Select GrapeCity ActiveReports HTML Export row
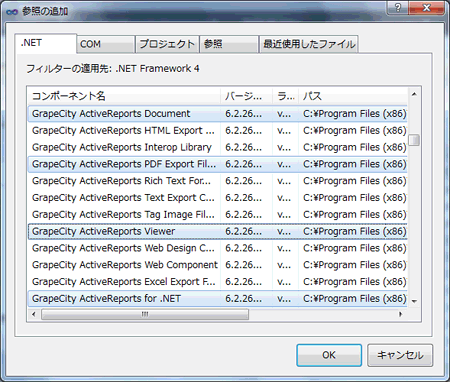 point(218,131)
